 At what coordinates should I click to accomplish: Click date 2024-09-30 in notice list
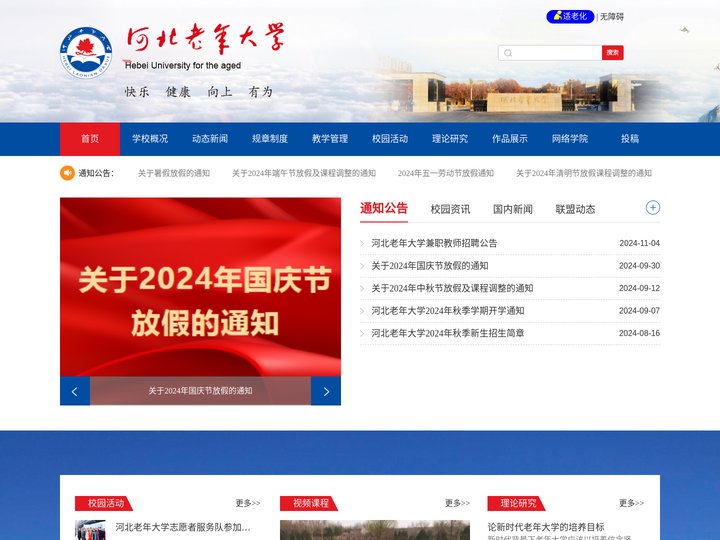640,266
